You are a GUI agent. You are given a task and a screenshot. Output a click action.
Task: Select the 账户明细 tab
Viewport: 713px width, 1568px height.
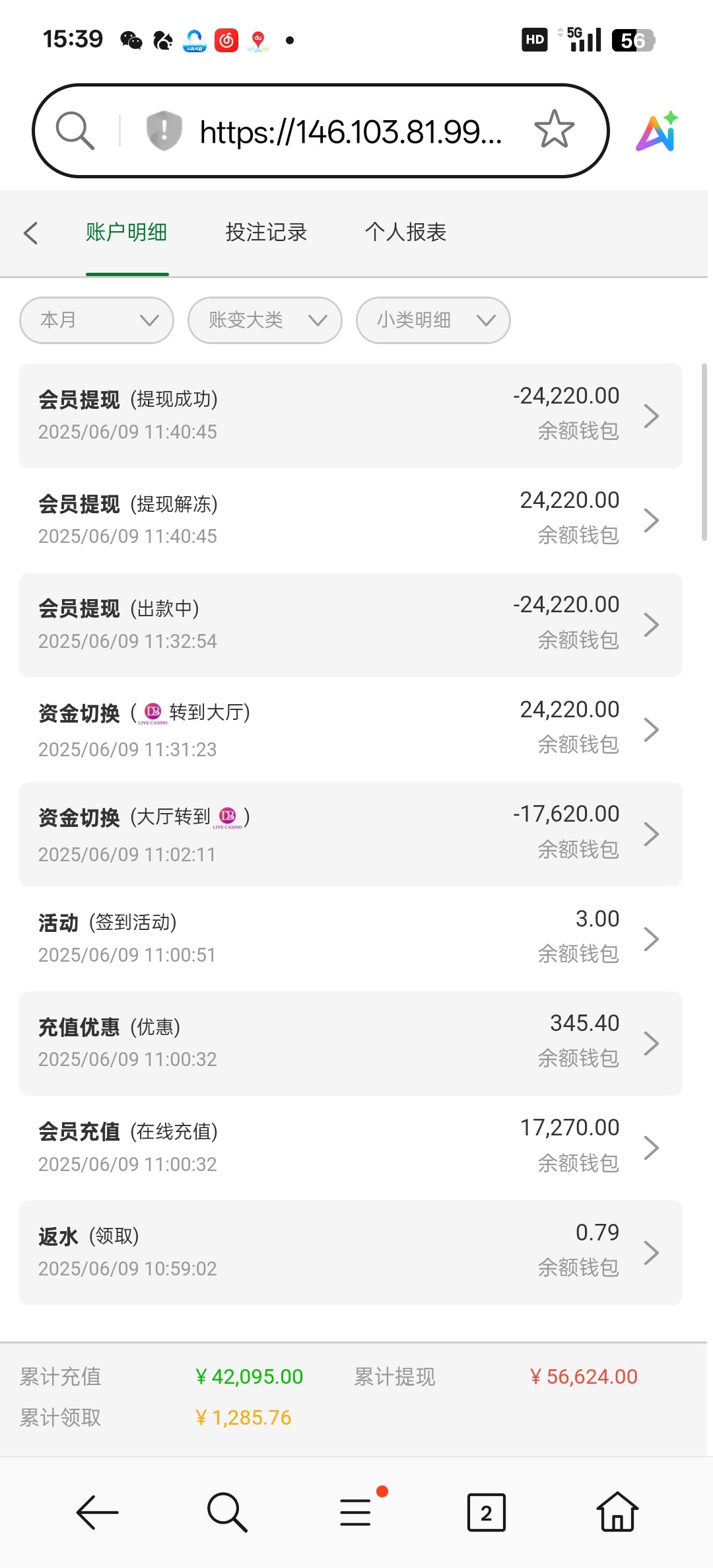point(127,232)
